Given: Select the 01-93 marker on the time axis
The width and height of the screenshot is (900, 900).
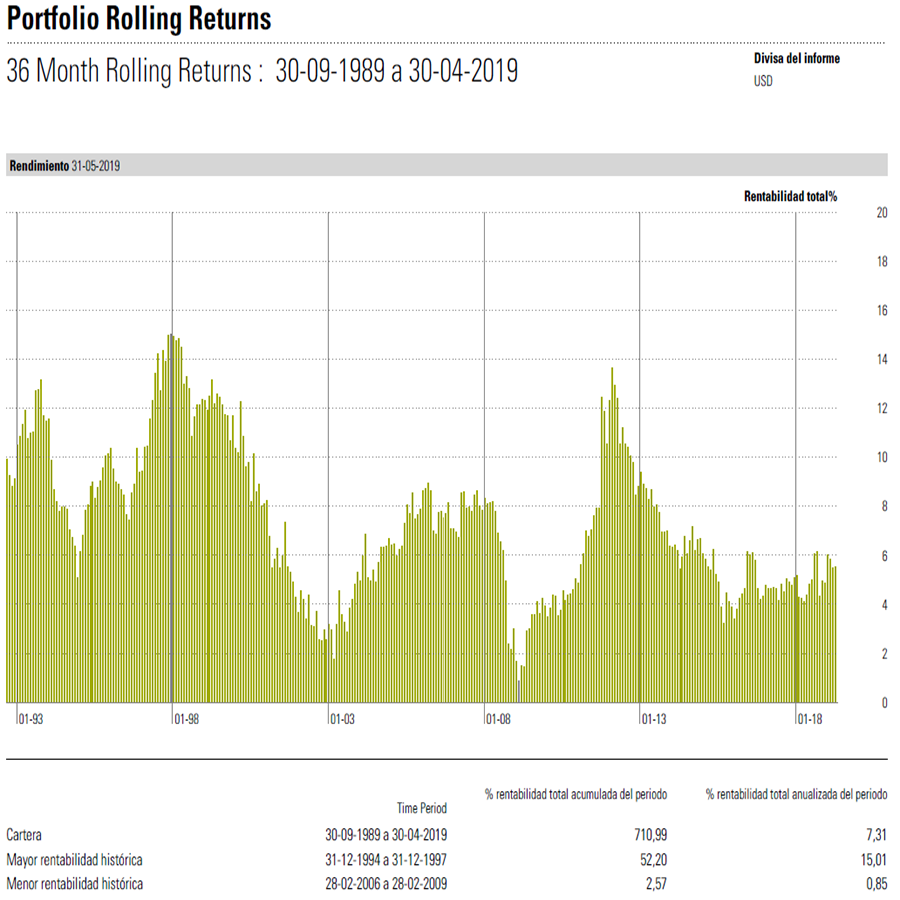Looking at the screenshot, I should tap(31, 719).
